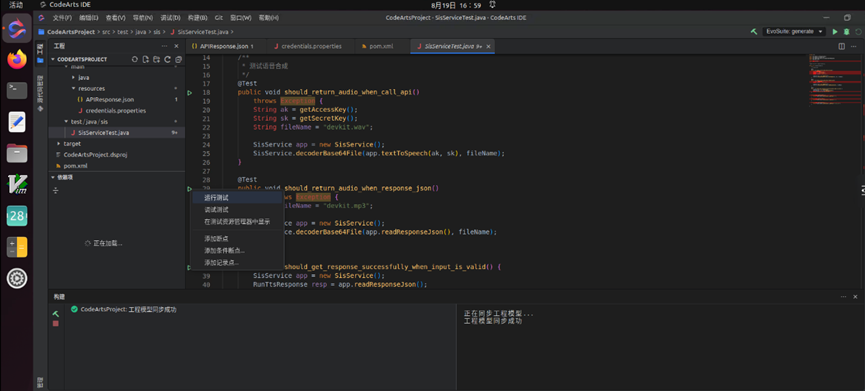Screen dimensions: 865x391
Task: Click the build hammer icon in top toolbar
Action: [753, 31]
